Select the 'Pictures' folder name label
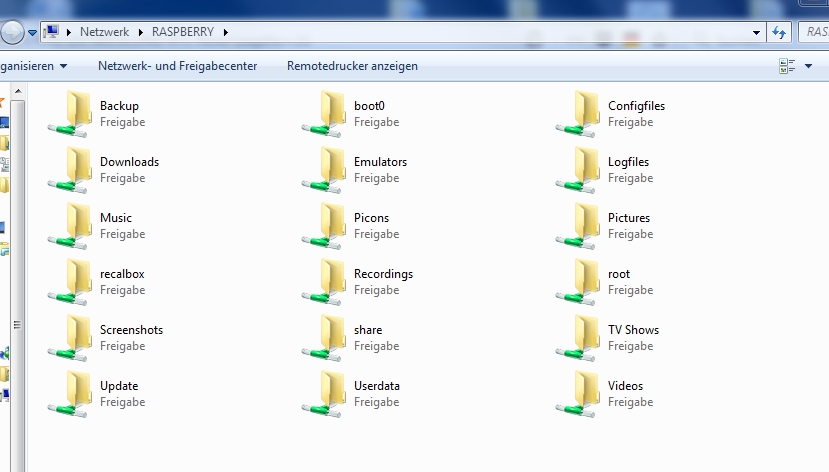The height and width of the screenshot is (472, 829). coord(629,218)
